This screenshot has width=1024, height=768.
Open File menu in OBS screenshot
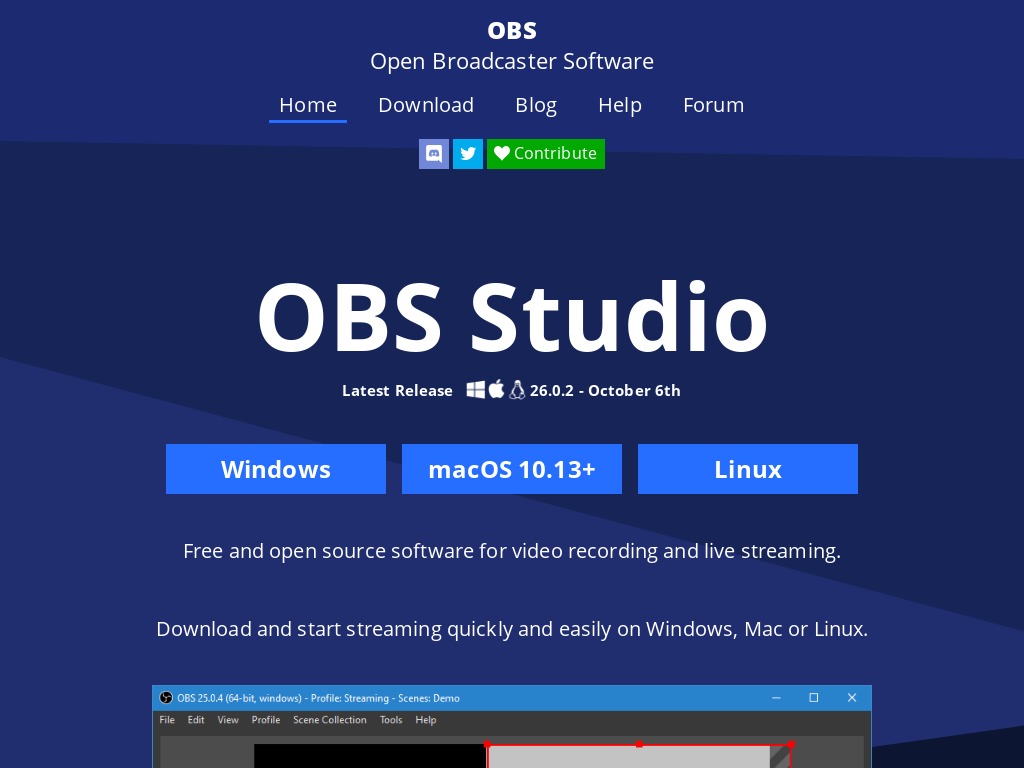167,720
